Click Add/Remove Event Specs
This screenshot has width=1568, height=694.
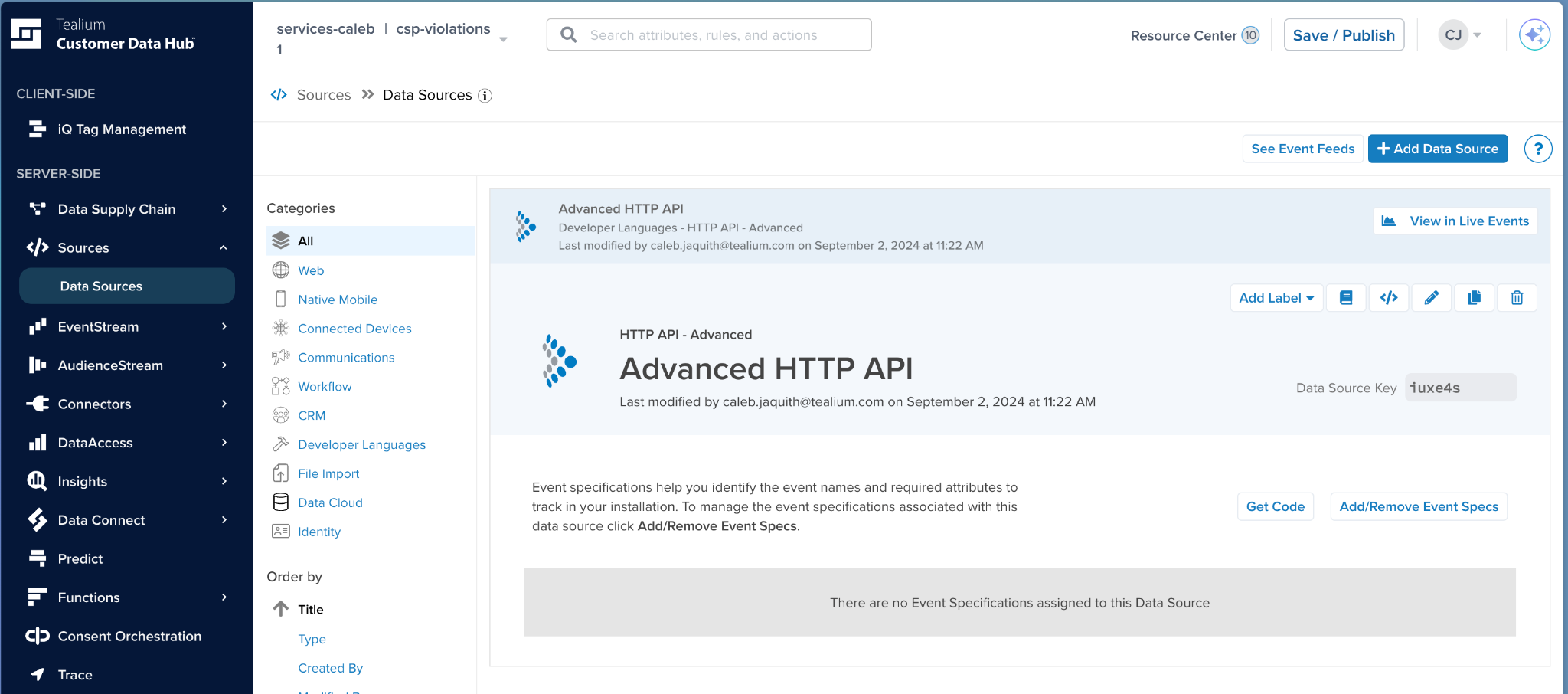[1419, 506]
